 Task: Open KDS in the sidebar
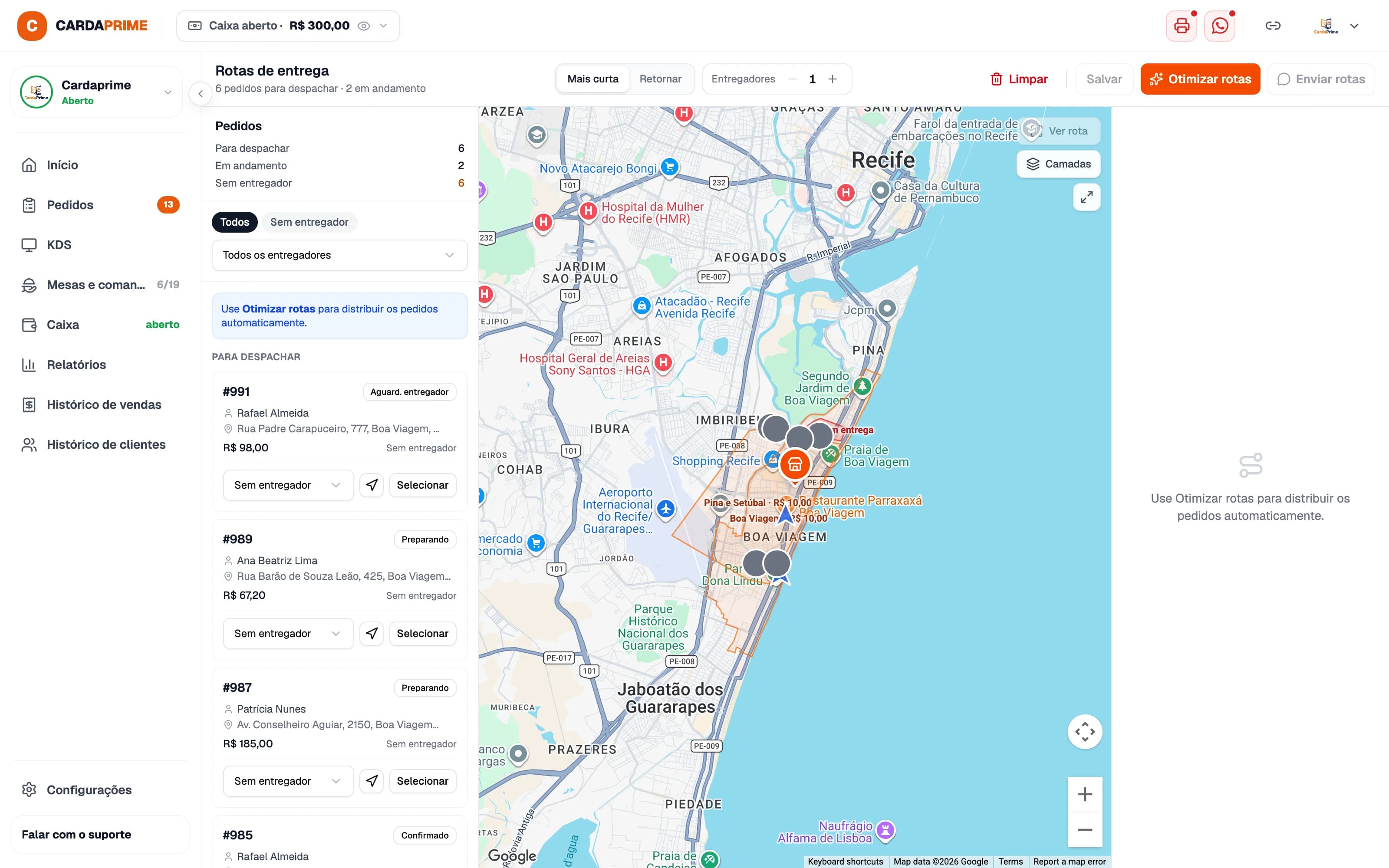100,245
